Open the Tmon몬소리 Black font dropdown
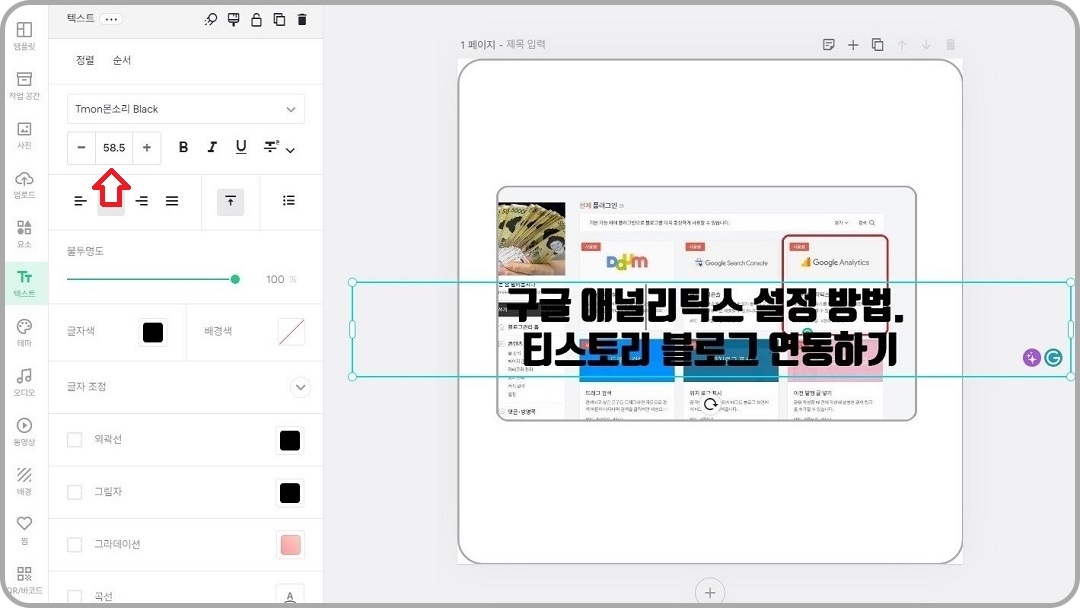This screenshot has height=608, width=1080. tap(185, 108)
